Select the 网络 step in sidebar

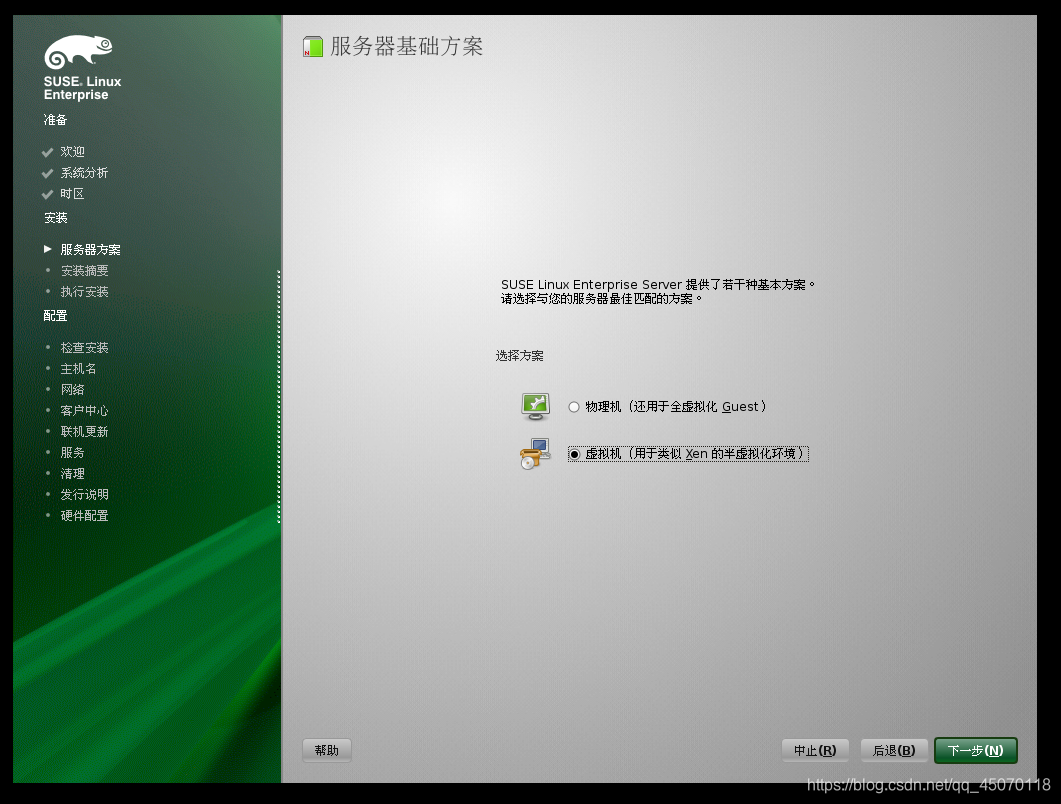pos(72,390)
